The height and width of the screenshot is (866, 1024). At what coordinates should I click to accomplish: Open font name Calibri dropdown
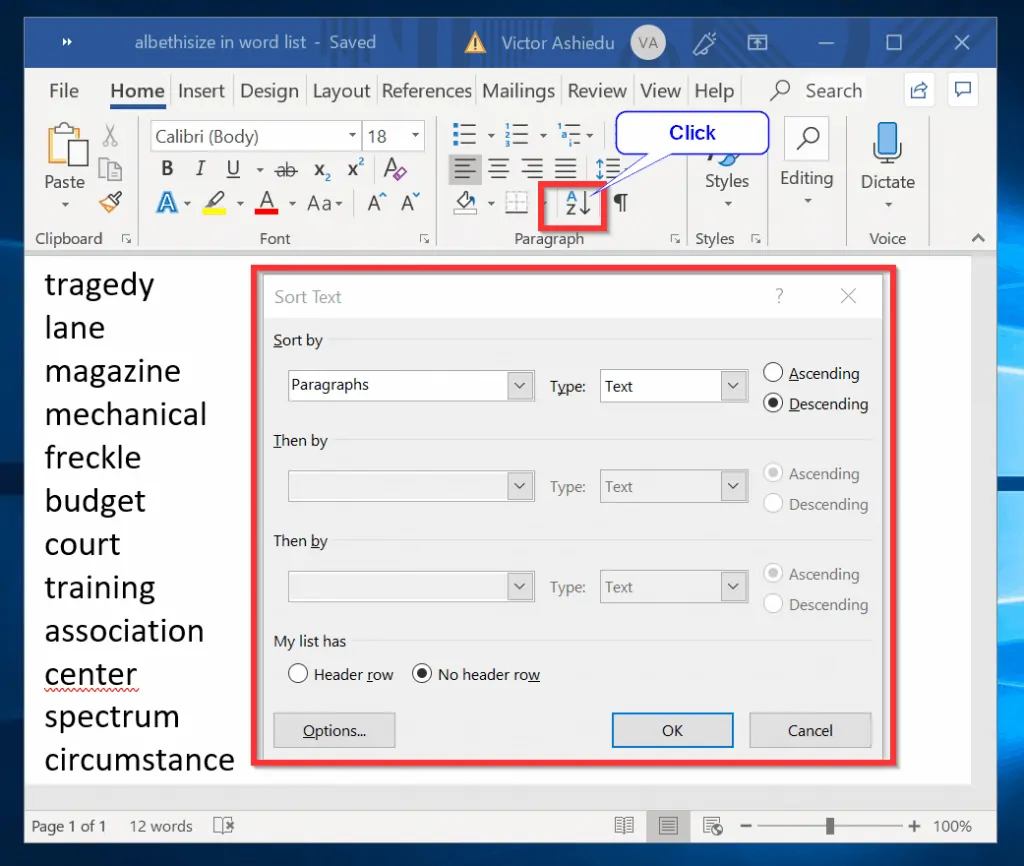coord(352,135)
